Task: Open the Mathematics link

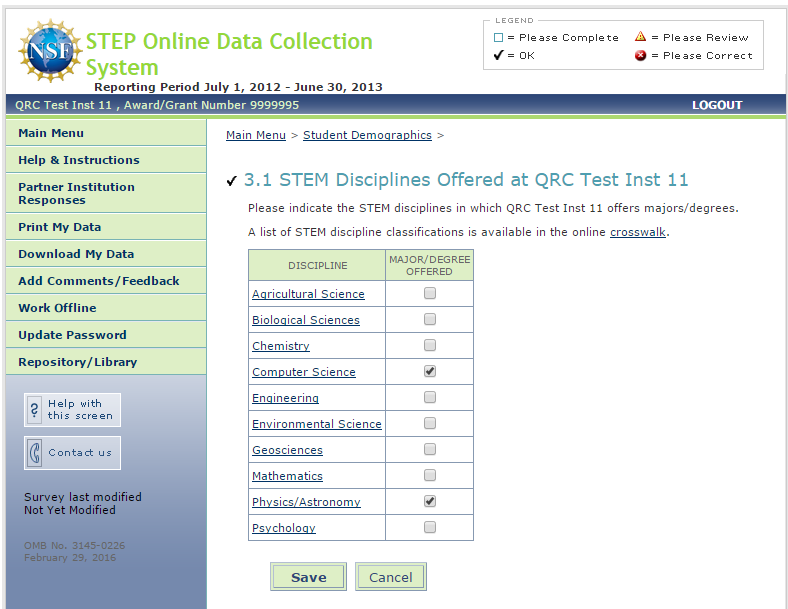Action: pos(287,476)
